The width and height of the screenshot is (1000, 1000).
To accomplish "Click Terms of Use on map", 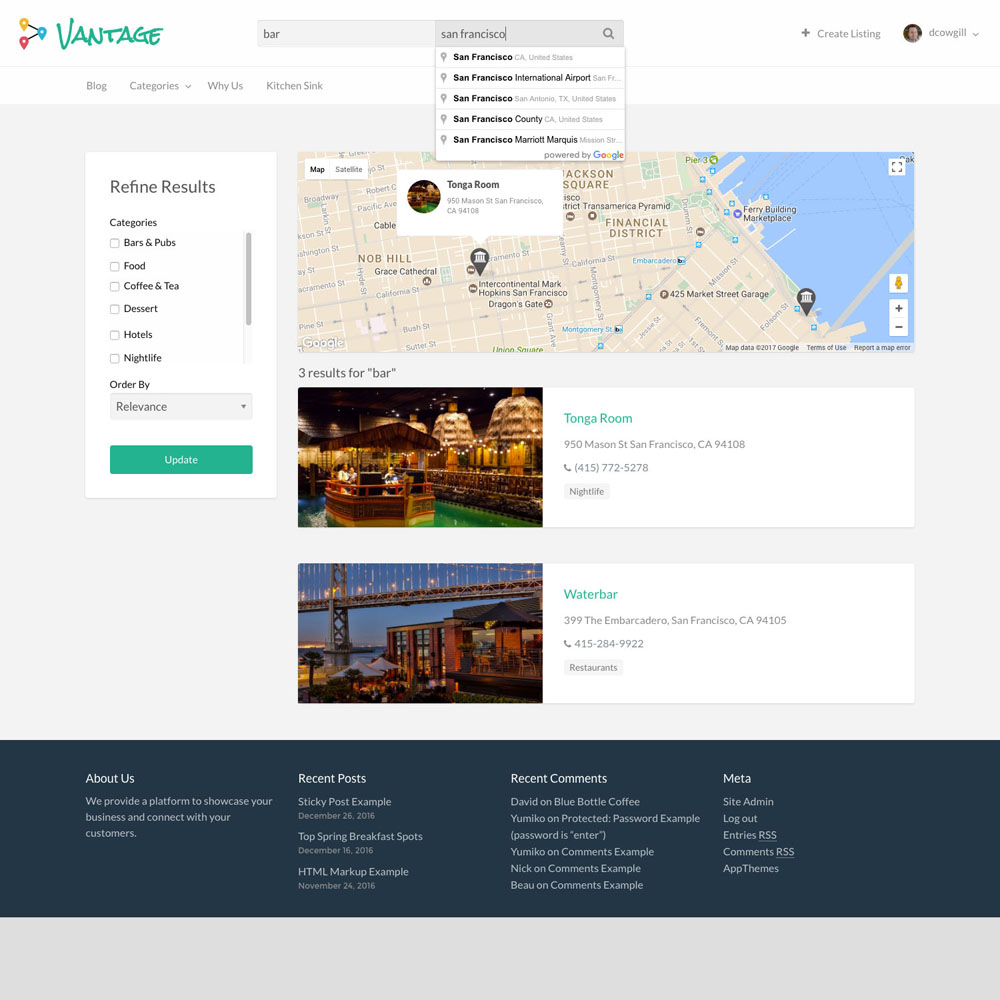I will 826,348.
